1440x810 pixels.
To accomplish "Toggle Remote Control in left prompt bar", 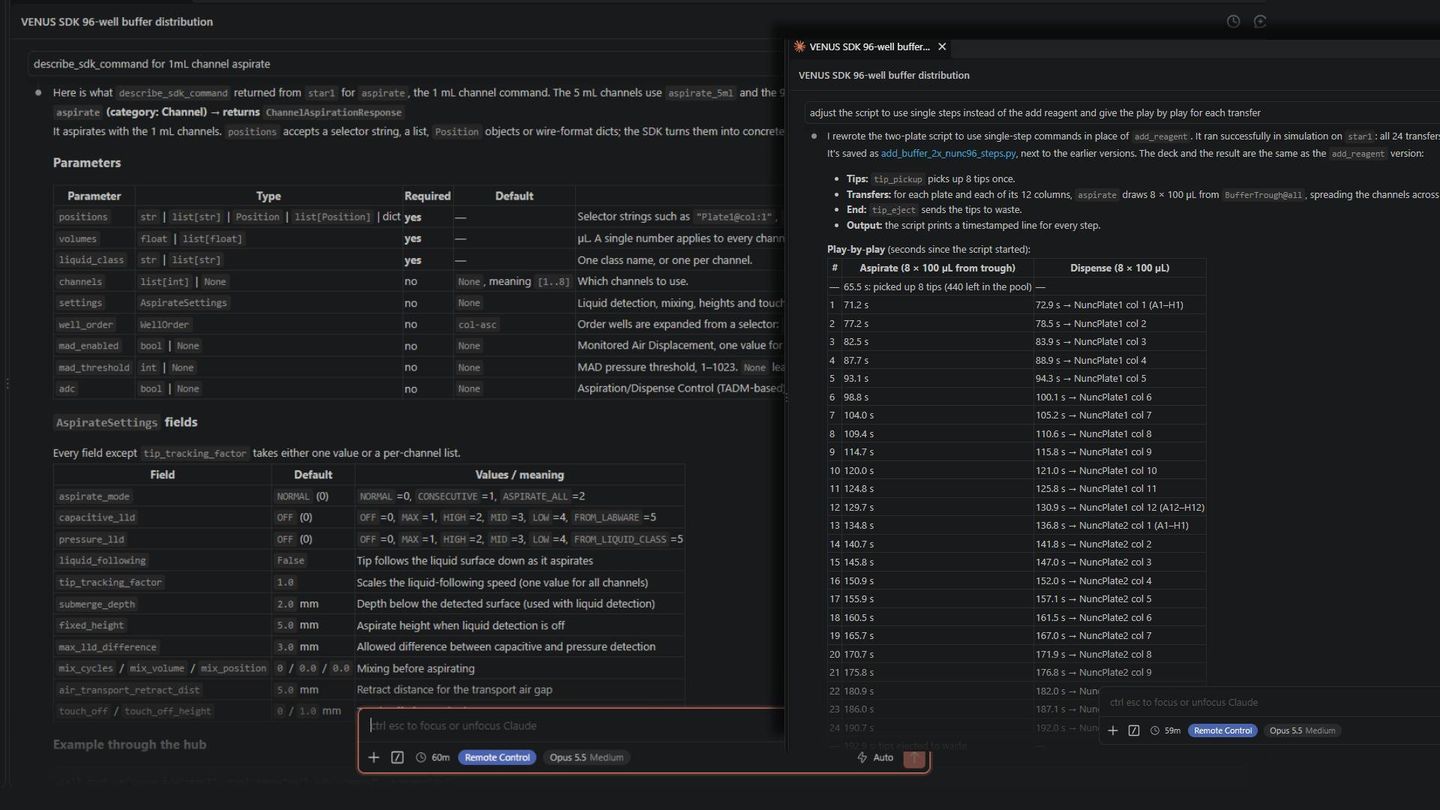I will (497, 757).
